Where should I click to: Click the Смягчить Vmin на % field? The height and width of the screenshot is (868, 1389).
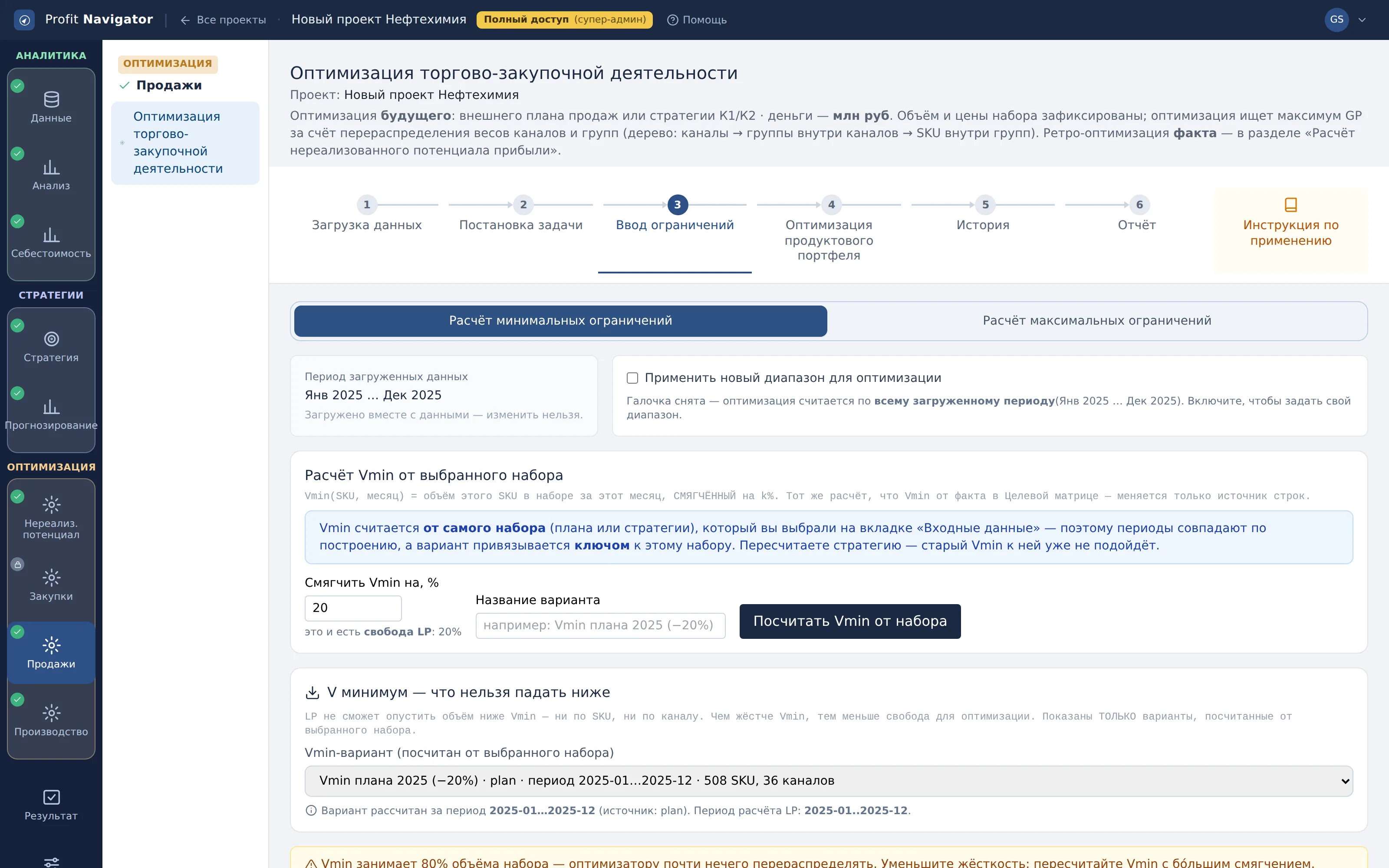(353, 608)
